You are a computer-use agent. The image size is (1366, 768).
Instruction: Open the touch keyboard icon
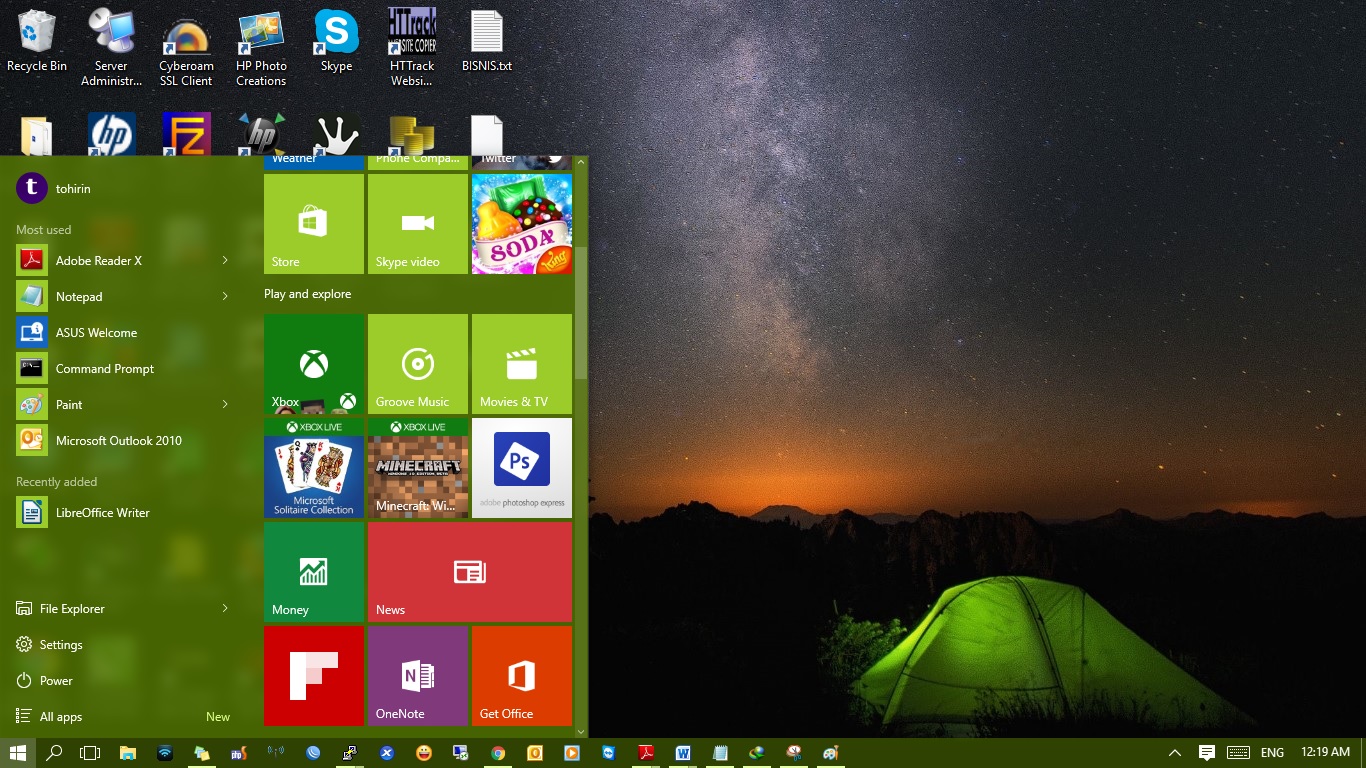[x=1238, y=753]
